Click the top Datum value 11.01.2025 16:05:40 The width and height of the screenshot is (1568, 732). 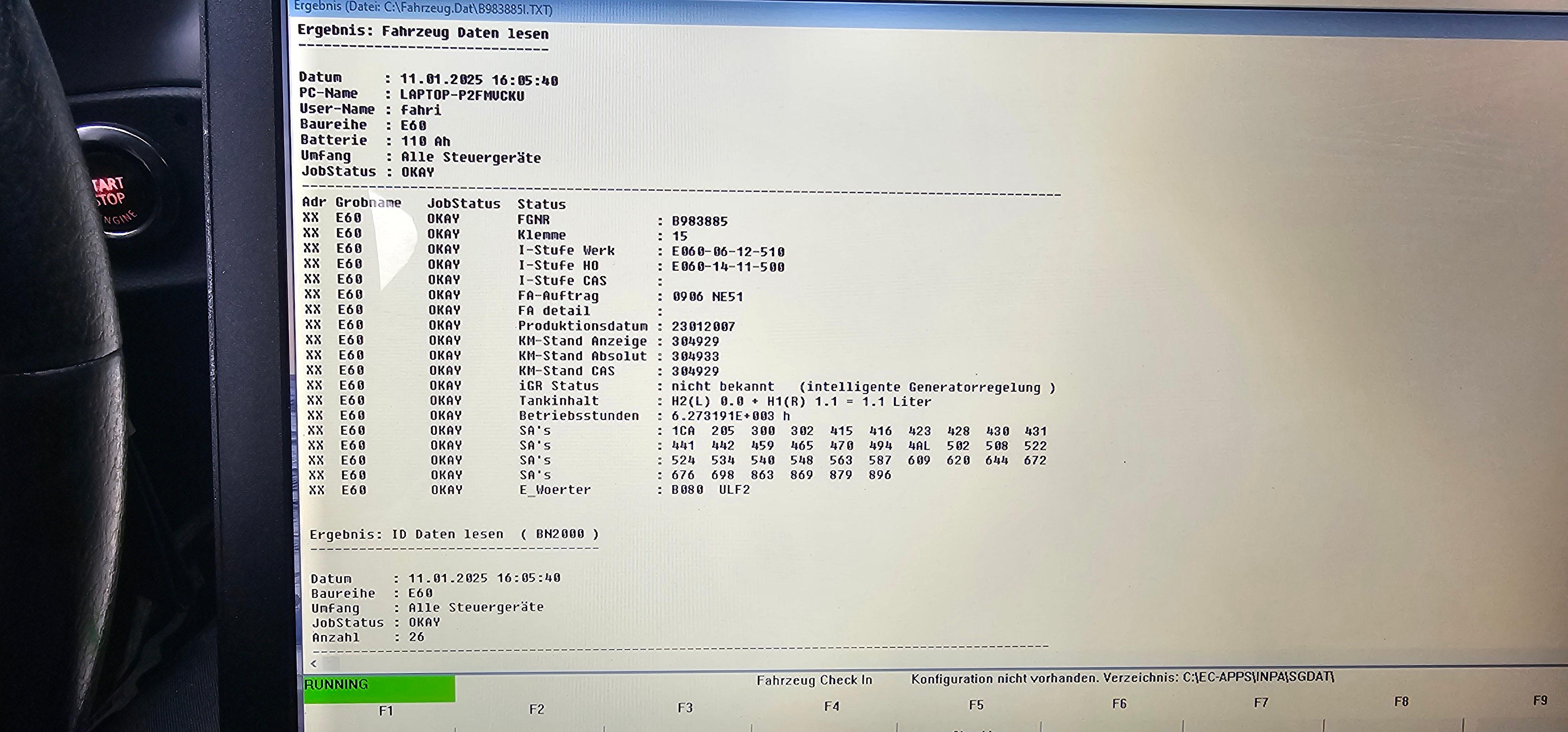(479, 80)
